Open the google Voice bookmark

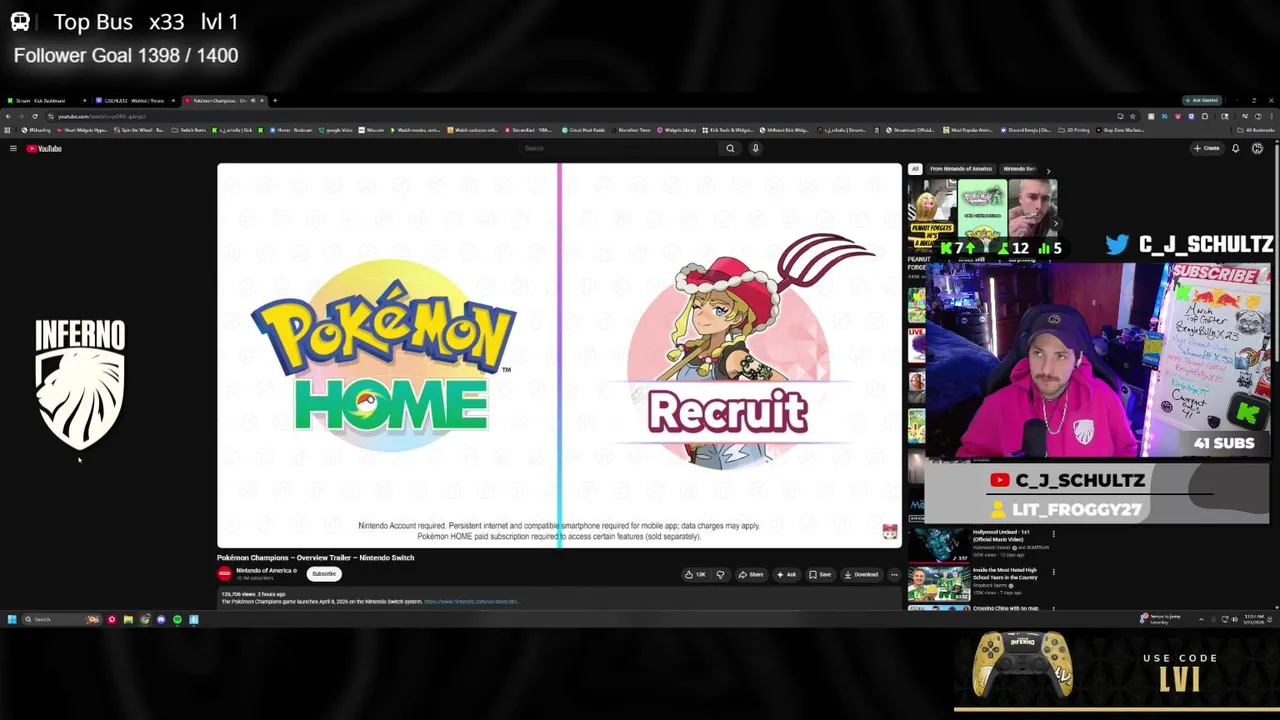(335, 130)
